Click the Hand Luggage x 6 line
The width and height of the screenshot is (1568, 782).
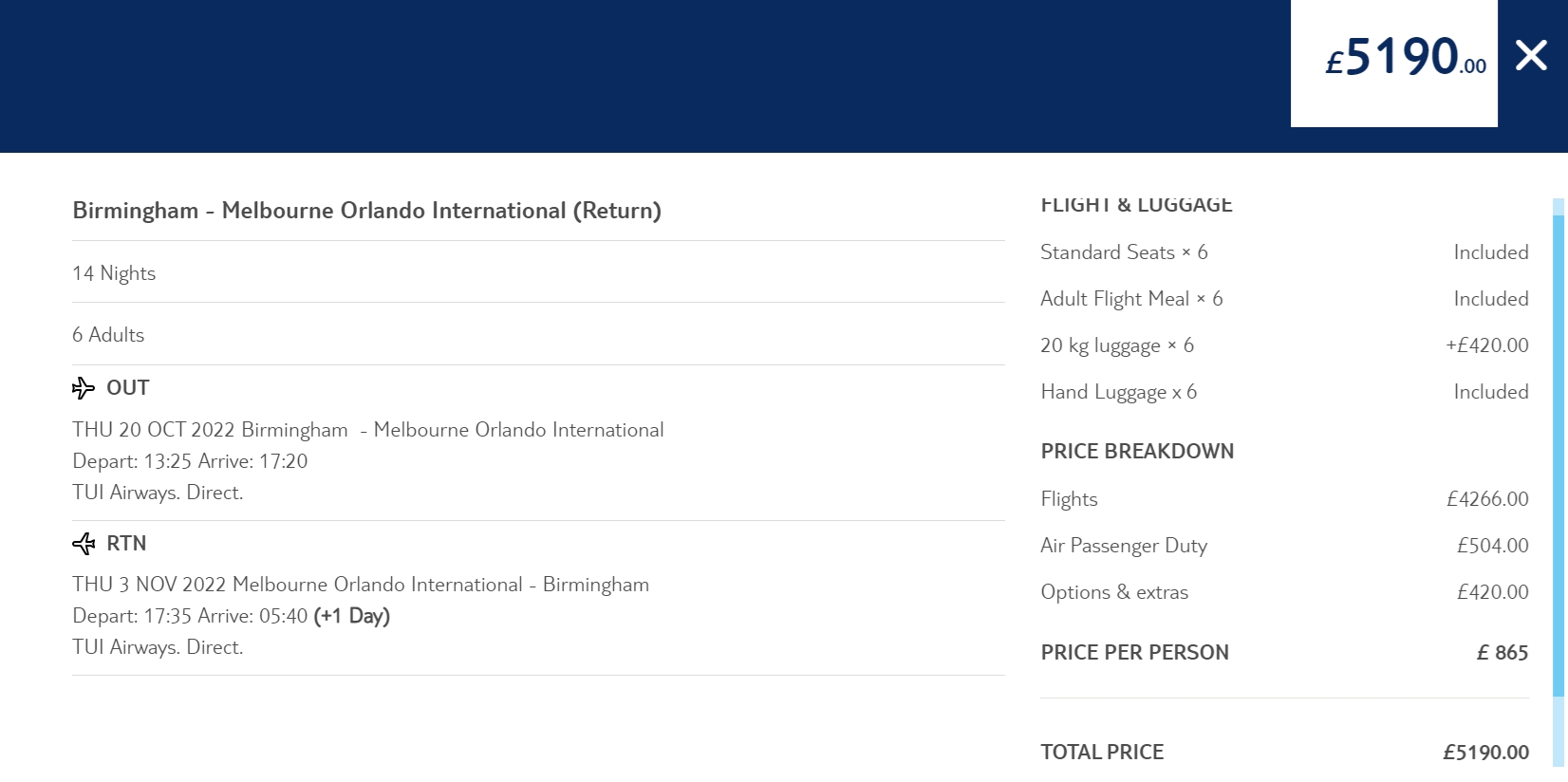(1118, 392)
